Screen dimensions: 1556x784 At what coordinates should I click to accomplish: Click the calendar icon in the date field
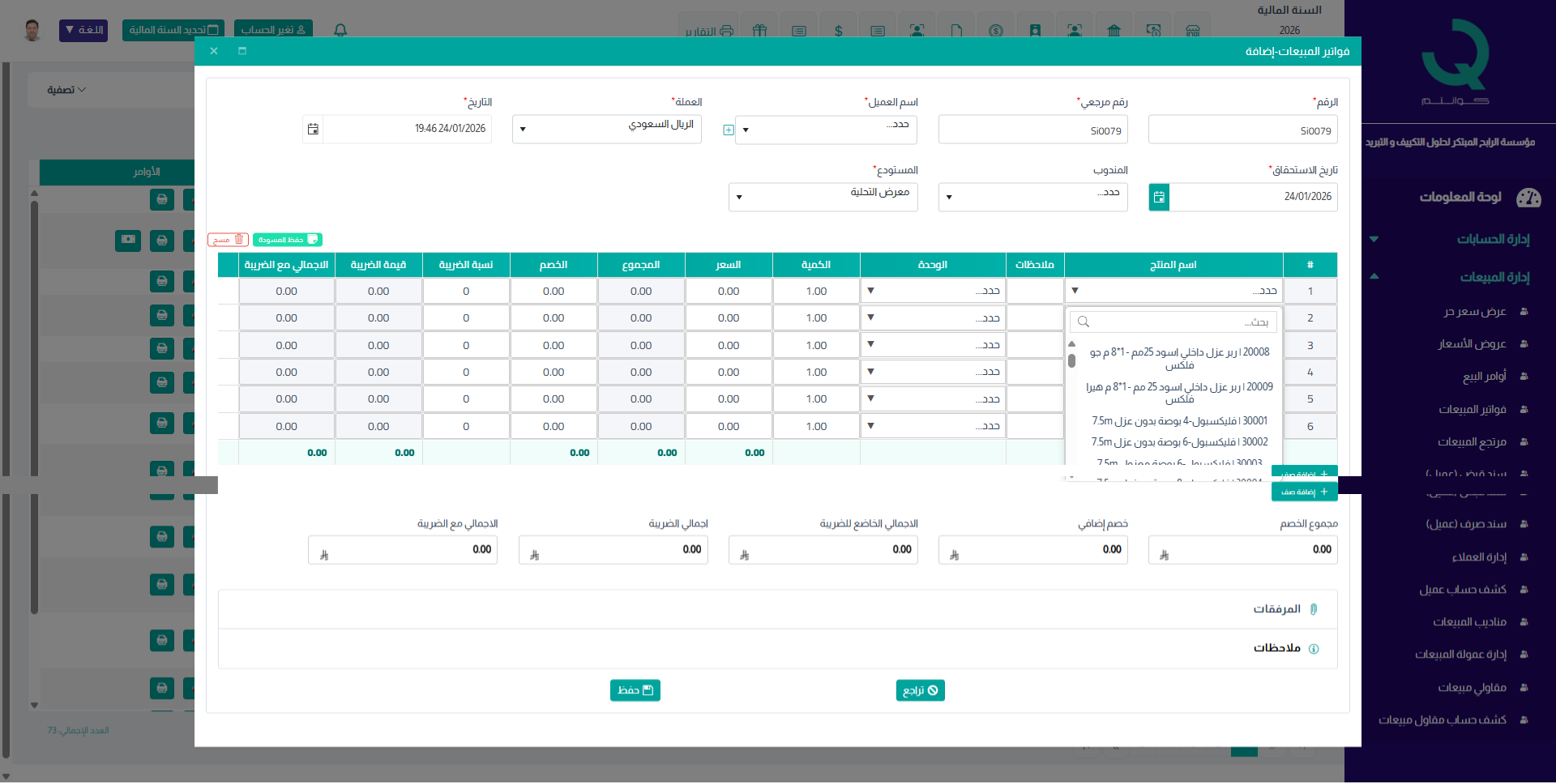(x=313, y=130)
